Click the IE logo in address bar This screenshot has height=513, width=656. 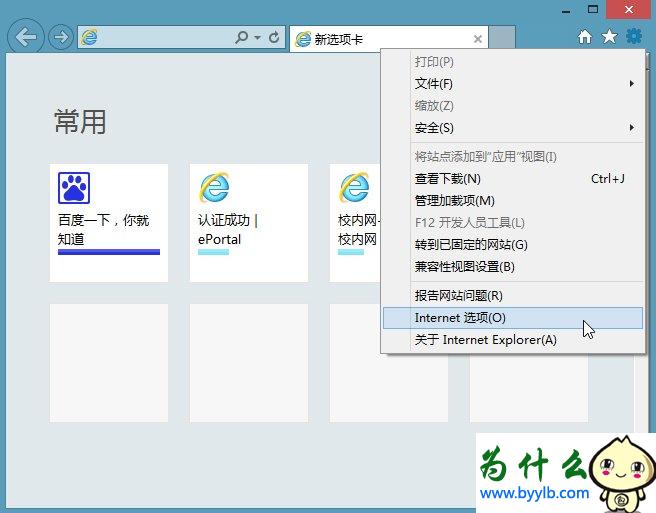(x=89, y=38)
